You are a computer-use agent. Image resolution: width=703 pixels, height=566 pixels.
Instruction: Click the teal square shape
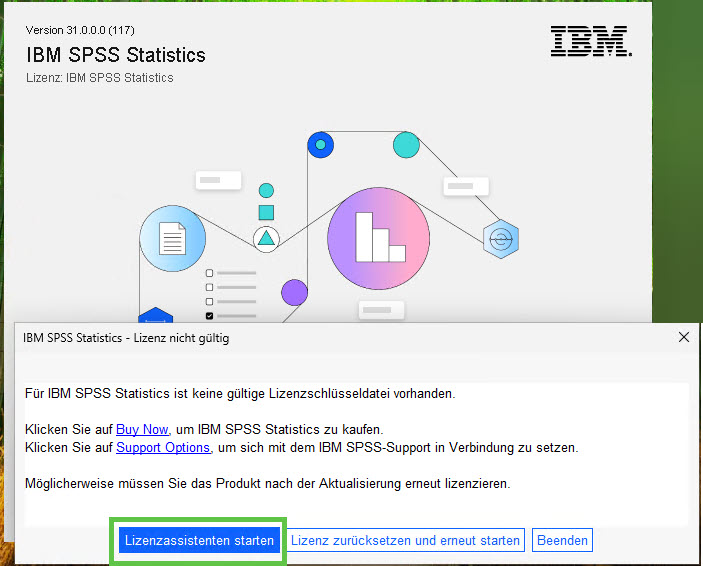pyautogui.click(x=266, y=212)
